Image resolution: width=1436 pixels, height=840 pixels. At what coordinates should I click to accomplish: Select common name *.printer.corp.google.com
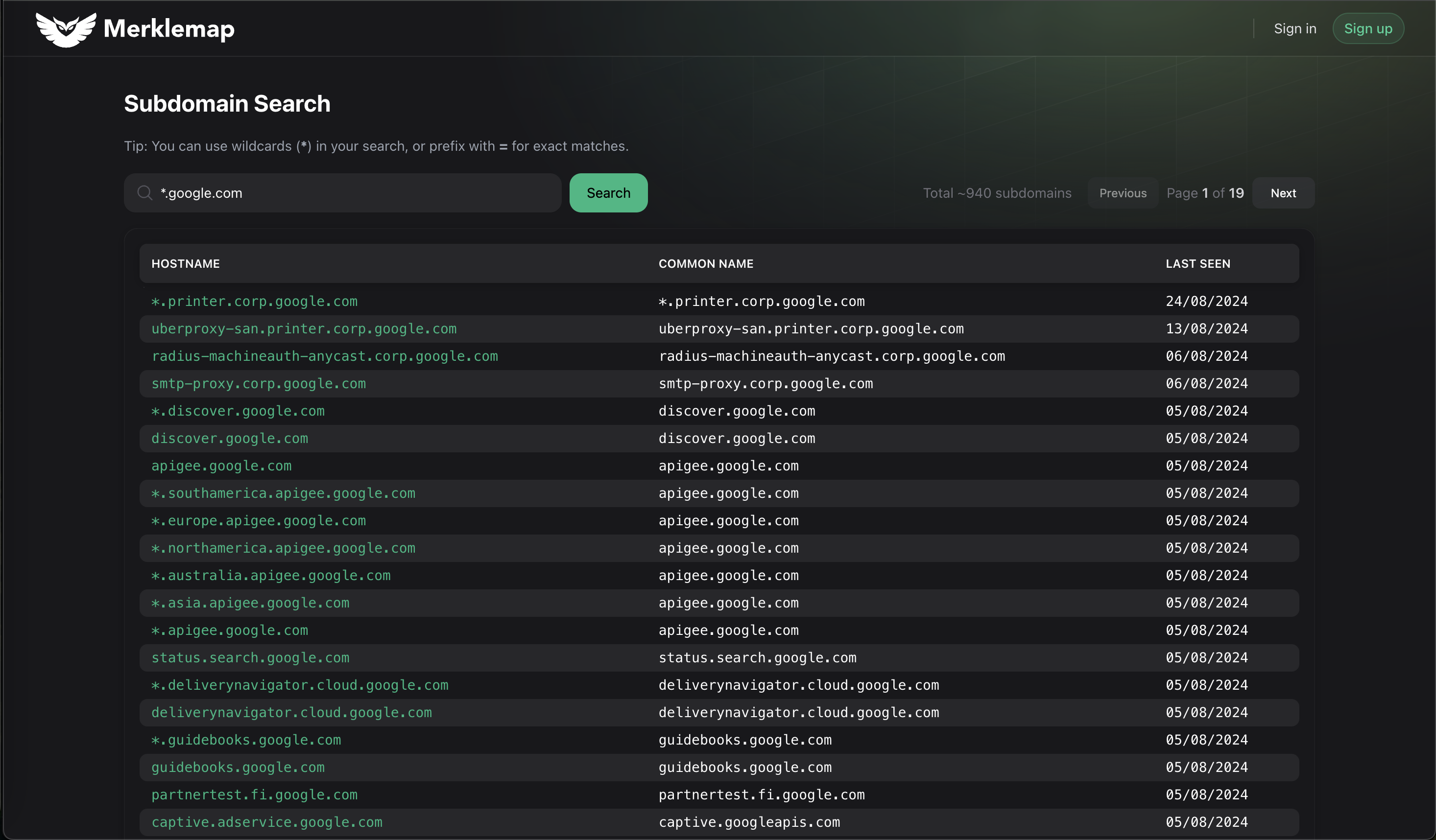click(x=761, y=301)
